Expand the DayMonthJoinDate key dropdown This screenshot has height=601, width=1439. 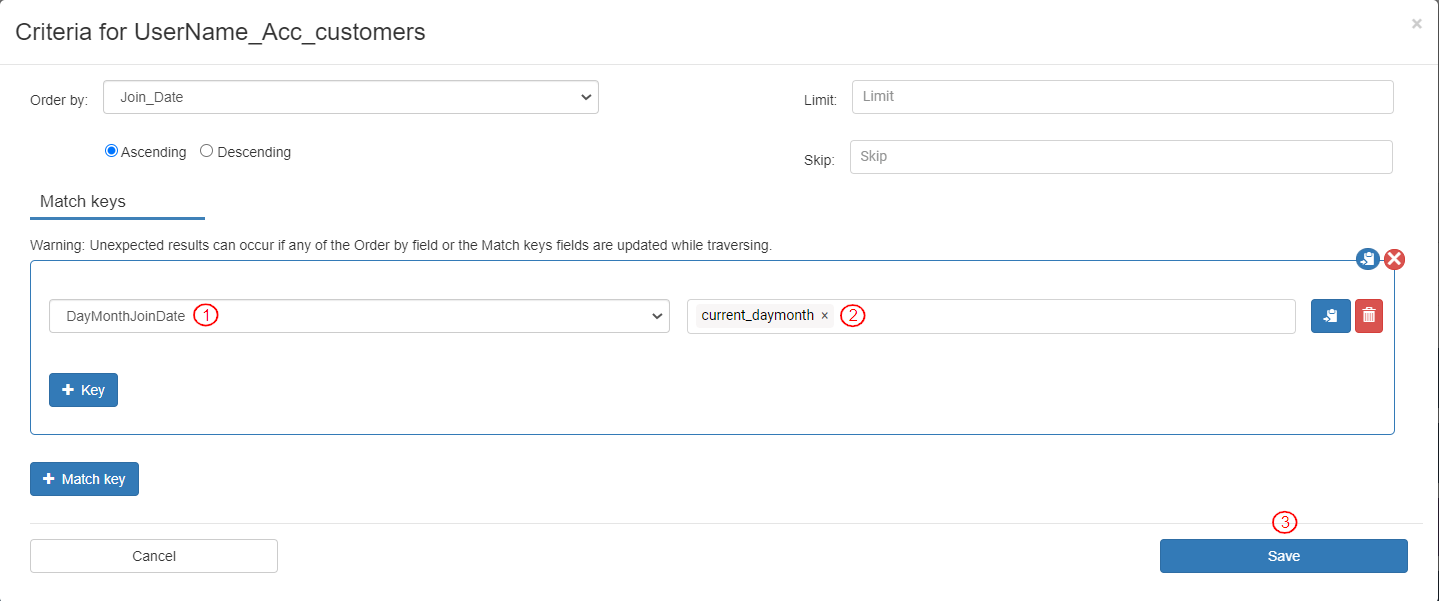358,316
